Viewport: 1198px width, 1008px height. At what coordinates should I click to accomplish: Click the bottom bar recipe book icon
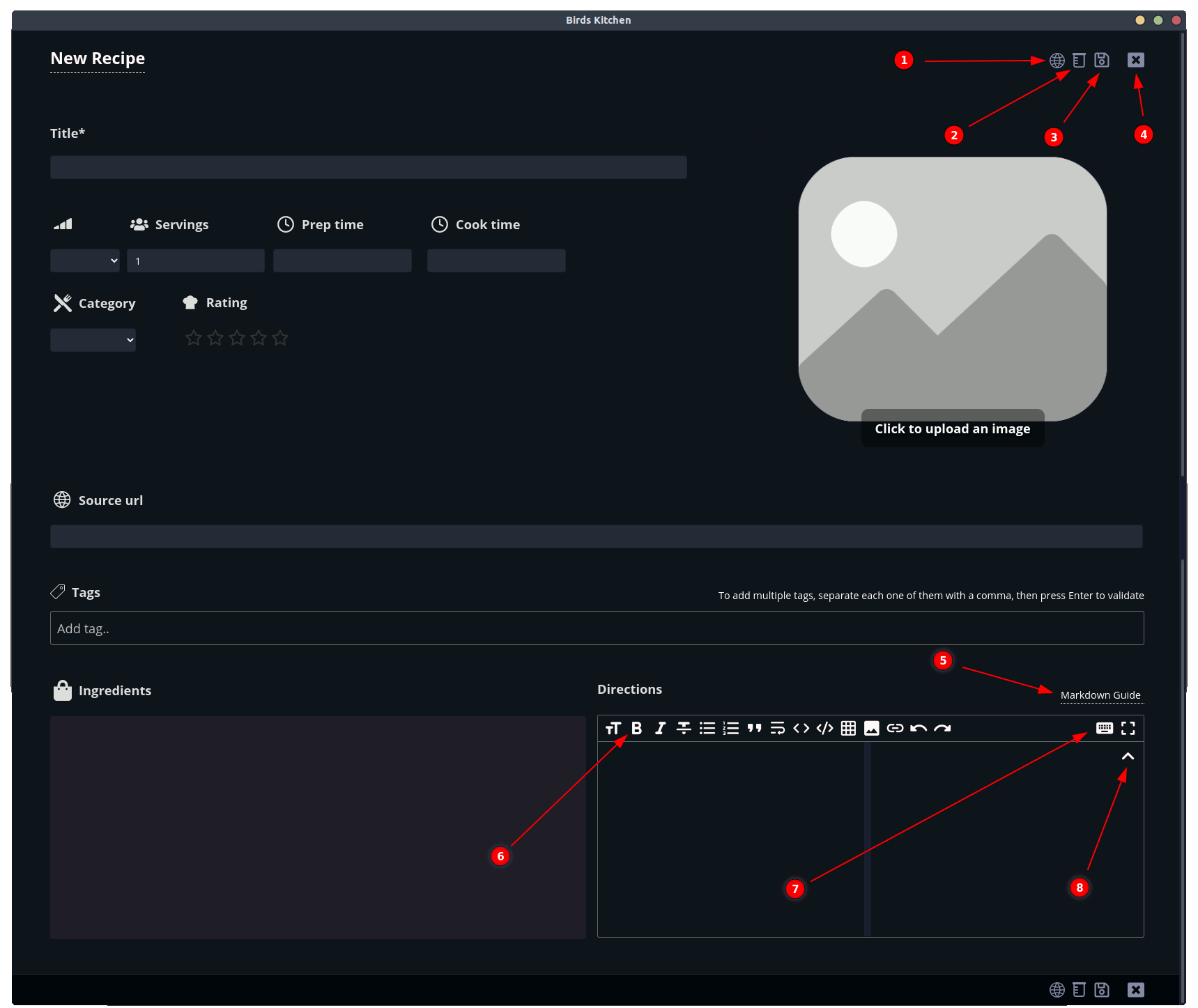pos(1079,990)
